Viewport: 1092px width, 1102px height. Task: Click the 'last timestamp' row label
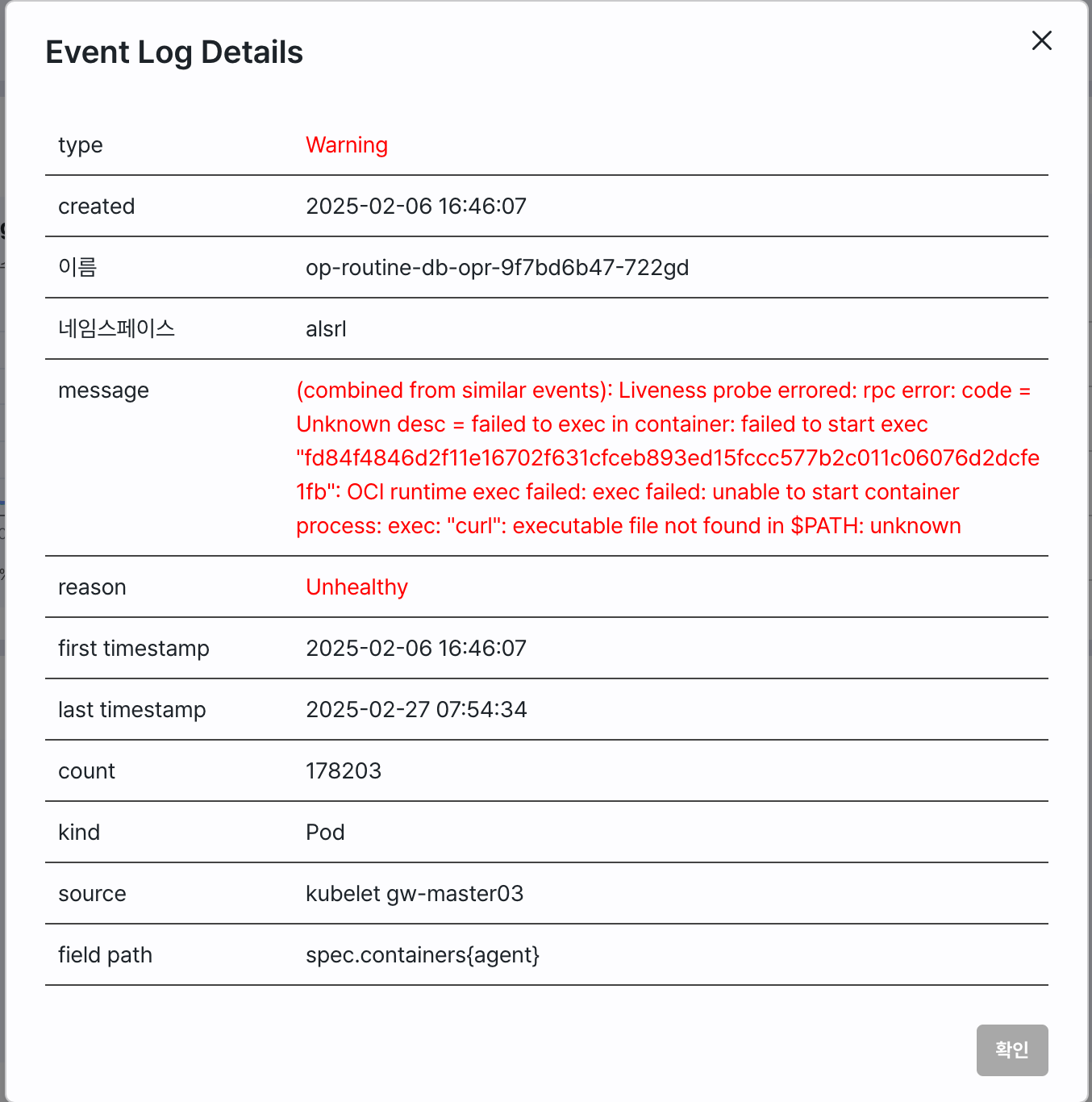(x=132, y=710)
